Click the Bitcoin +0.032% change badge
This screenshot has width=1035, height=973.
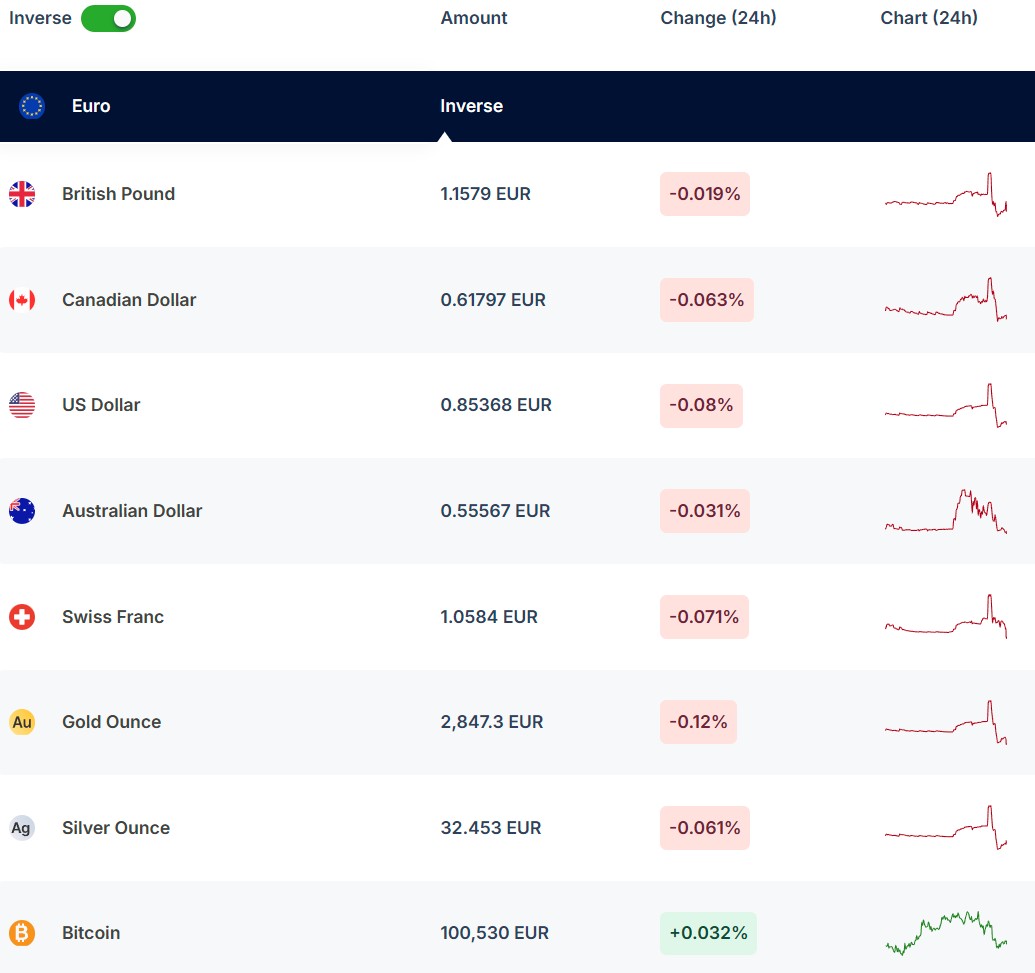[708, 933]
